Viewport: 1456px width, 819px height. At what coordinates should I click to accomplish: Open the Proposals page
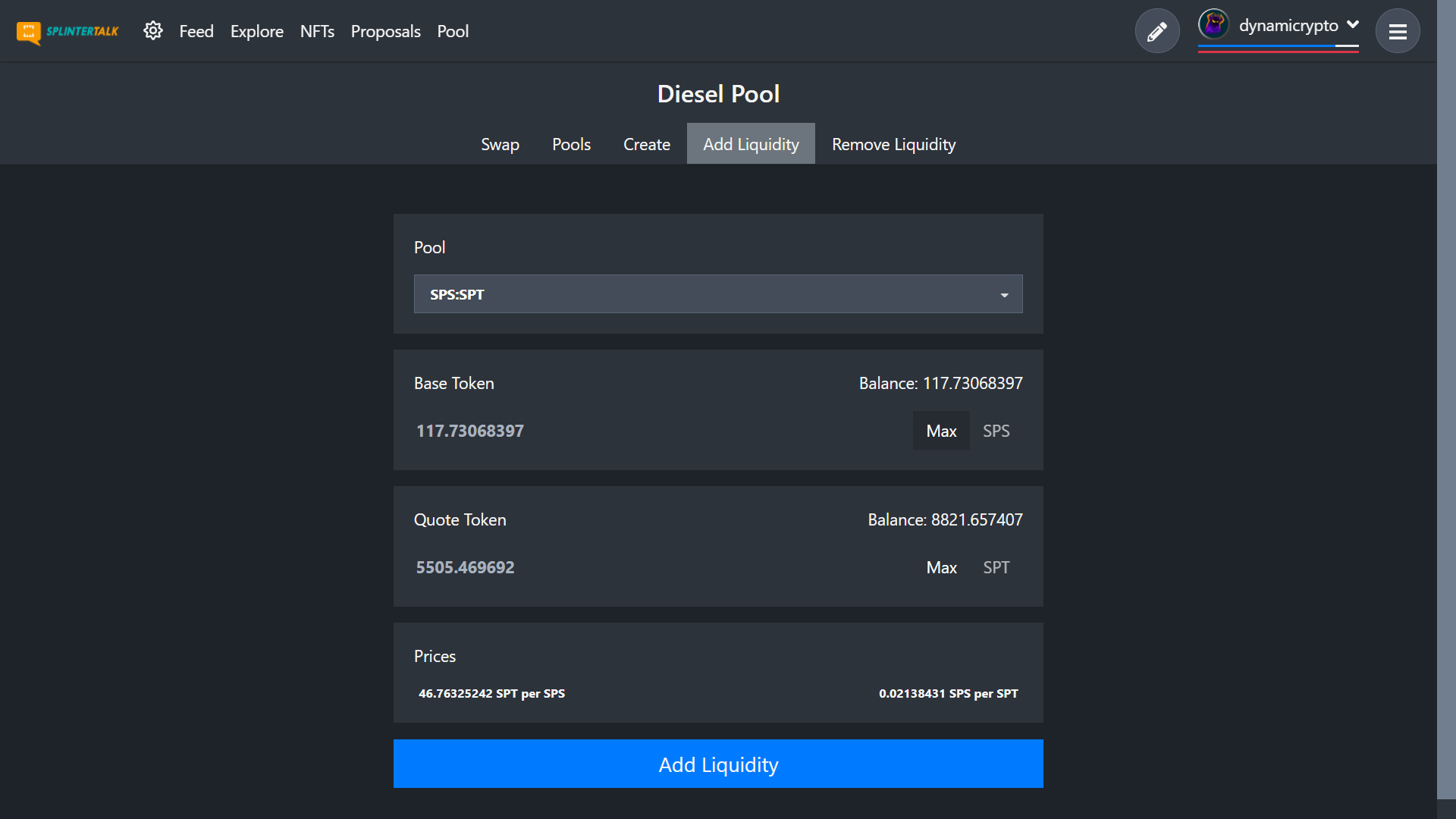(x=385, y=31)
